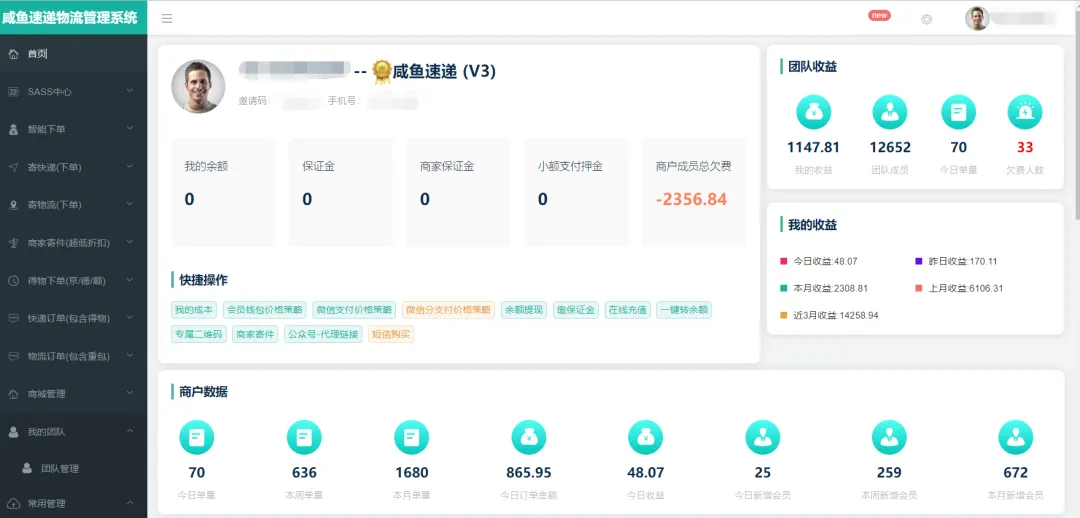Click the 今日收益 money bag icon in 商户数据
Screen dimensions: 1080x518
tap(645, 437)
